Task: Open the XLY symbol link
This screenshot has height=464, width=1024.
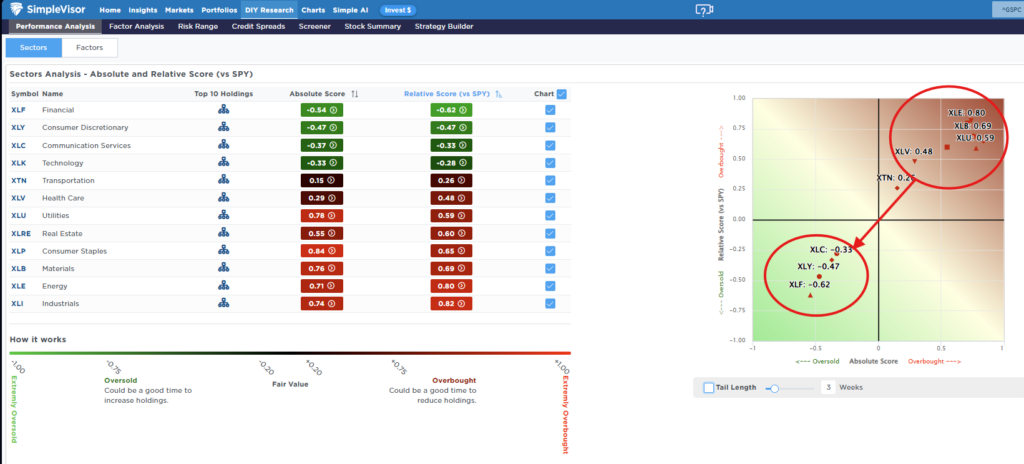Action: (x=18, y=128)
